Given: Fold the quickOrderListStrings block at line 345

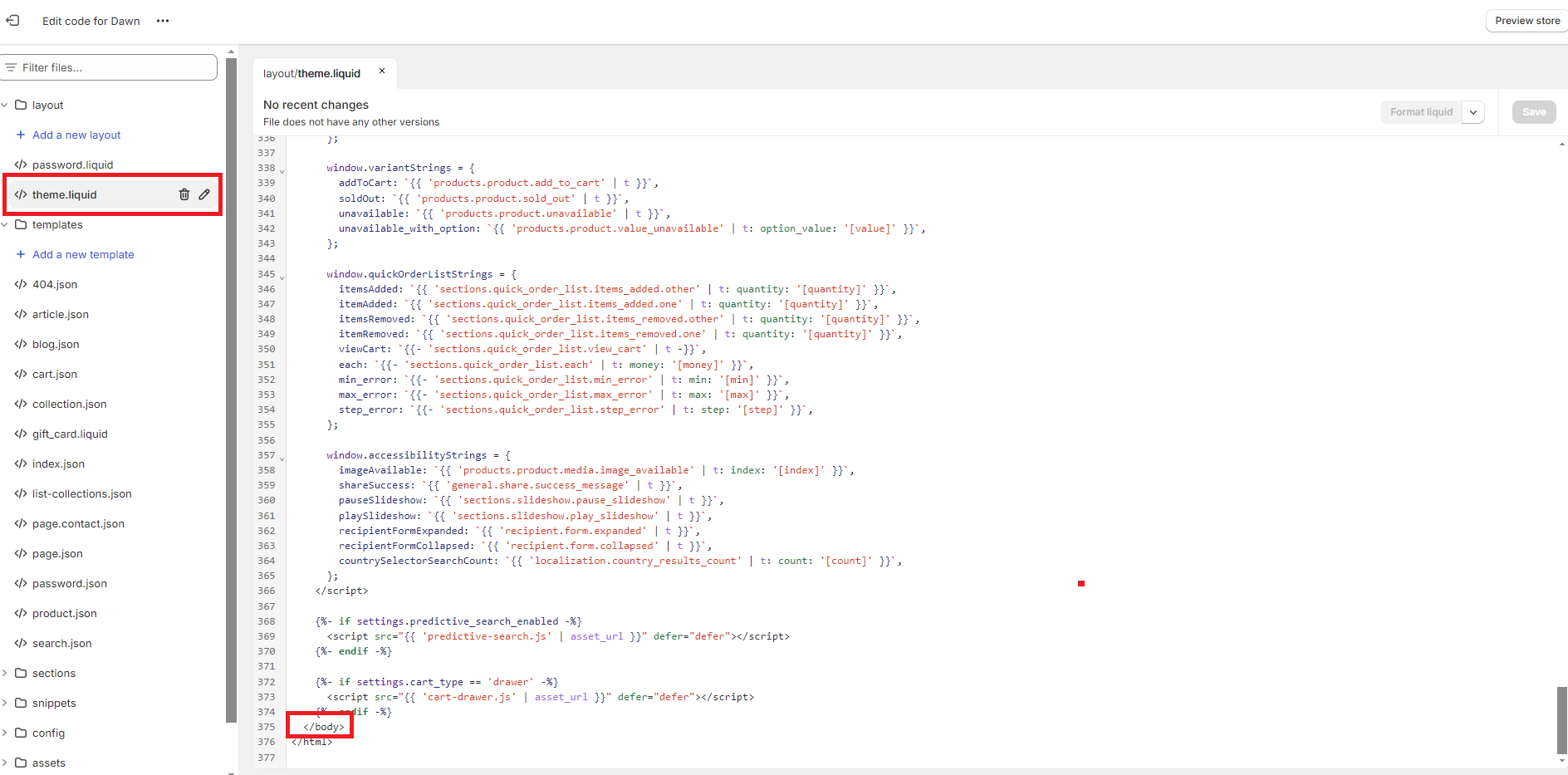Looking at the screenshot, I should pos(282,277).
